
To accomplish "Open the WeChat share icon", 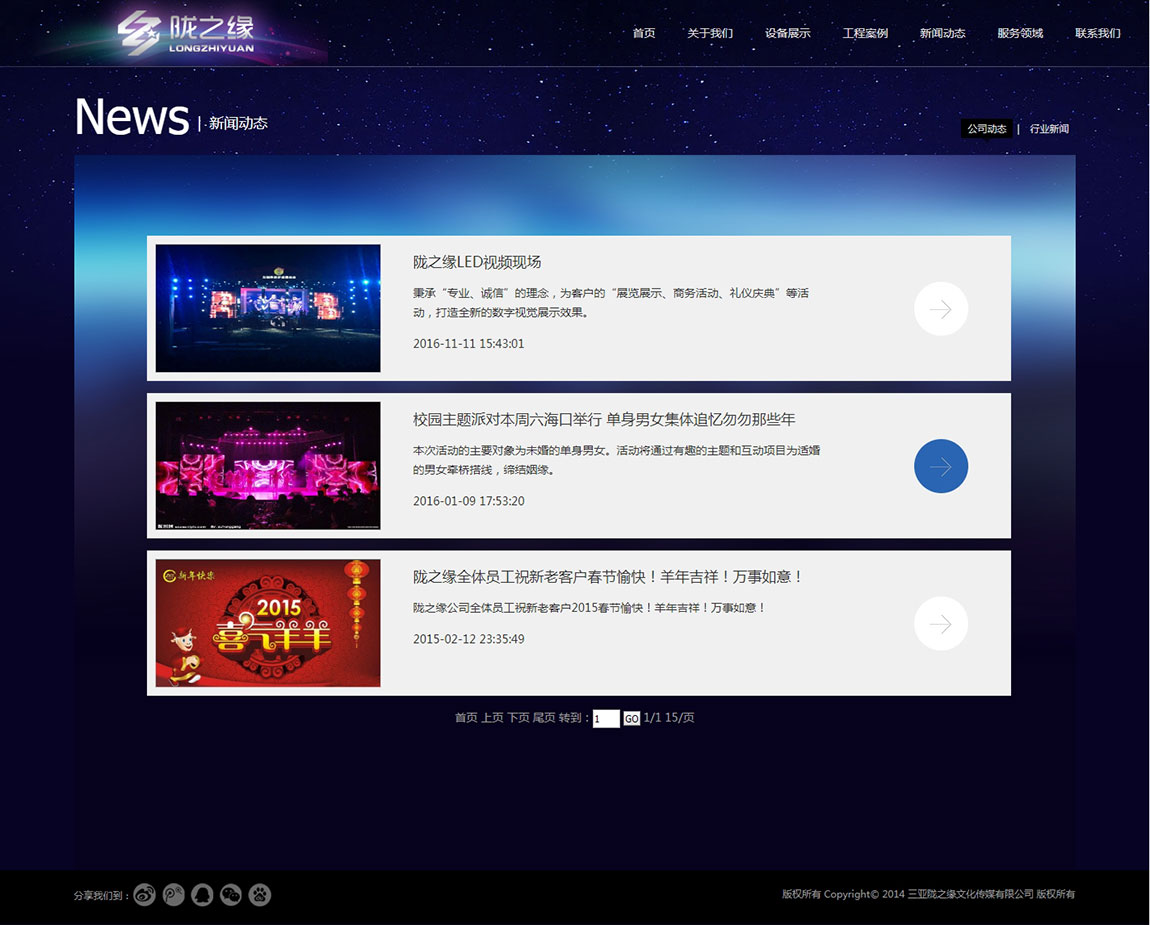I will 231,895.
